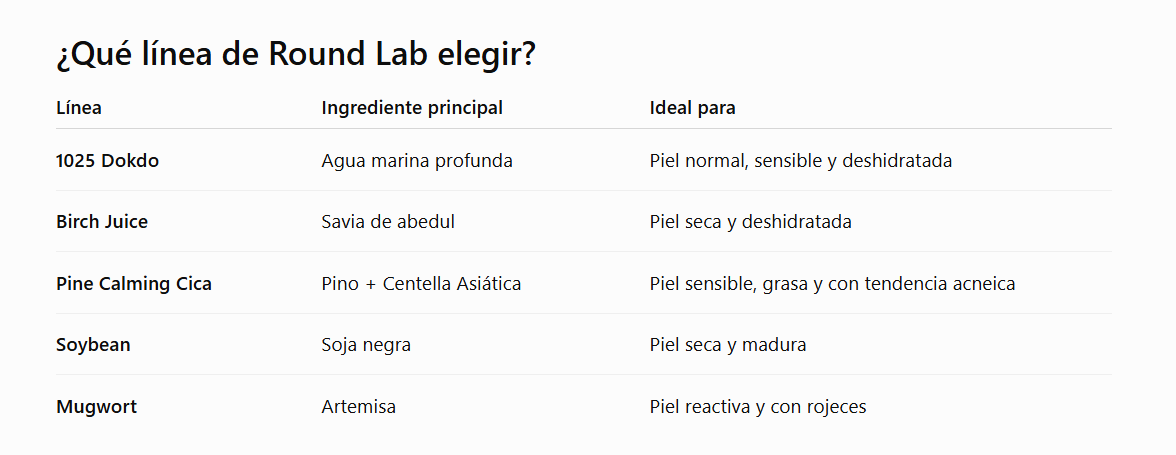Image resolution: width=1176 pixels, height=455 pixels.
Task: Select the 'Piel seca y madura' cell
Action: (728, 345)
